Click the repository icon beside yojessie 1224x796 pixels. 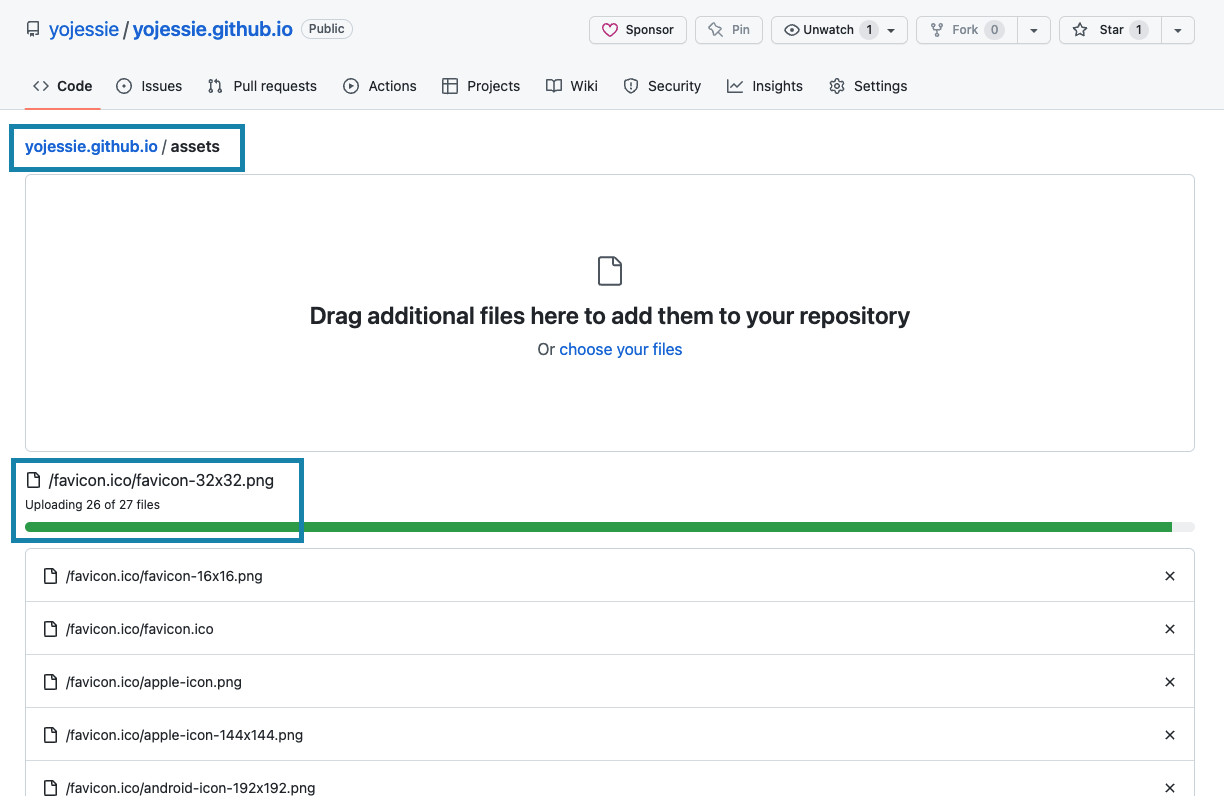point(33,29)
